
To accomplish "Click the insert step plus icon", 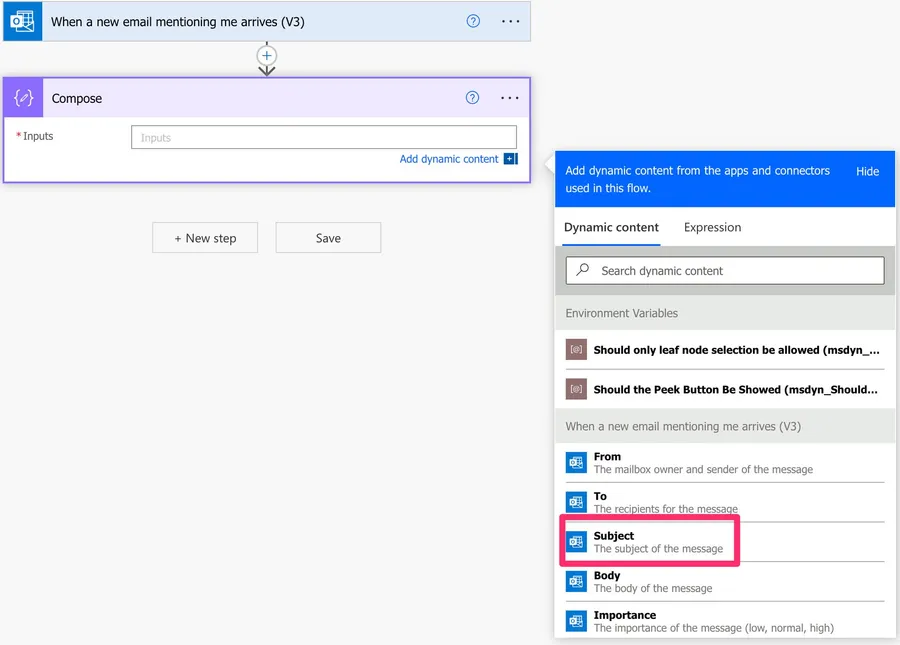I will [267, 55].
